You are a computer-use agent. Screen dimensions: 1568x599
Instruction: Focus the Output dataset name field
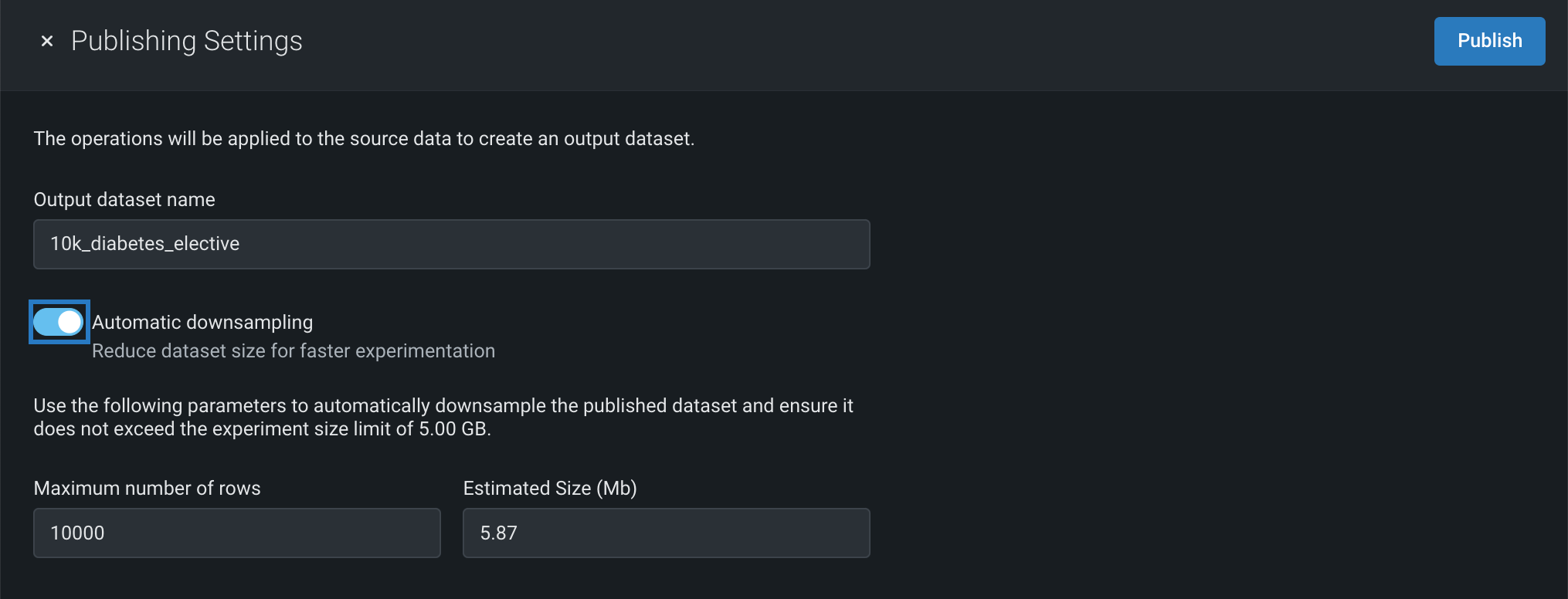451,244
